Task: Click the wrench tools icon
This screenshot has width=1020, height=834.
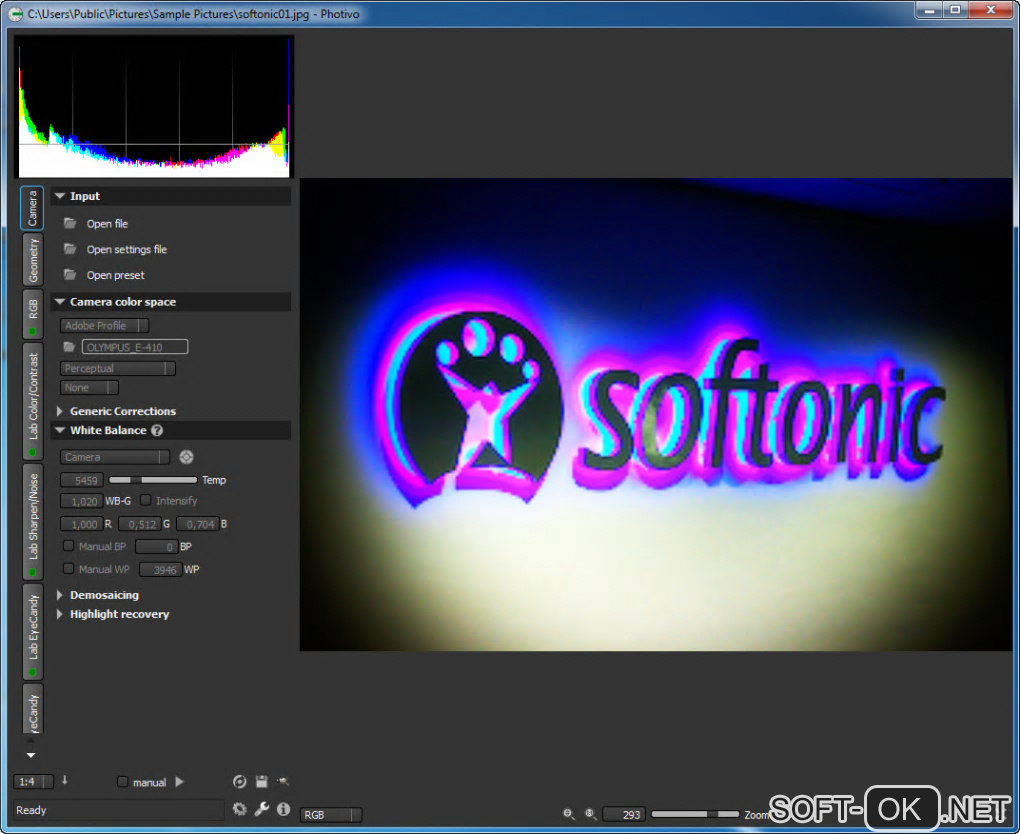Action: click(x=262, y=809)
